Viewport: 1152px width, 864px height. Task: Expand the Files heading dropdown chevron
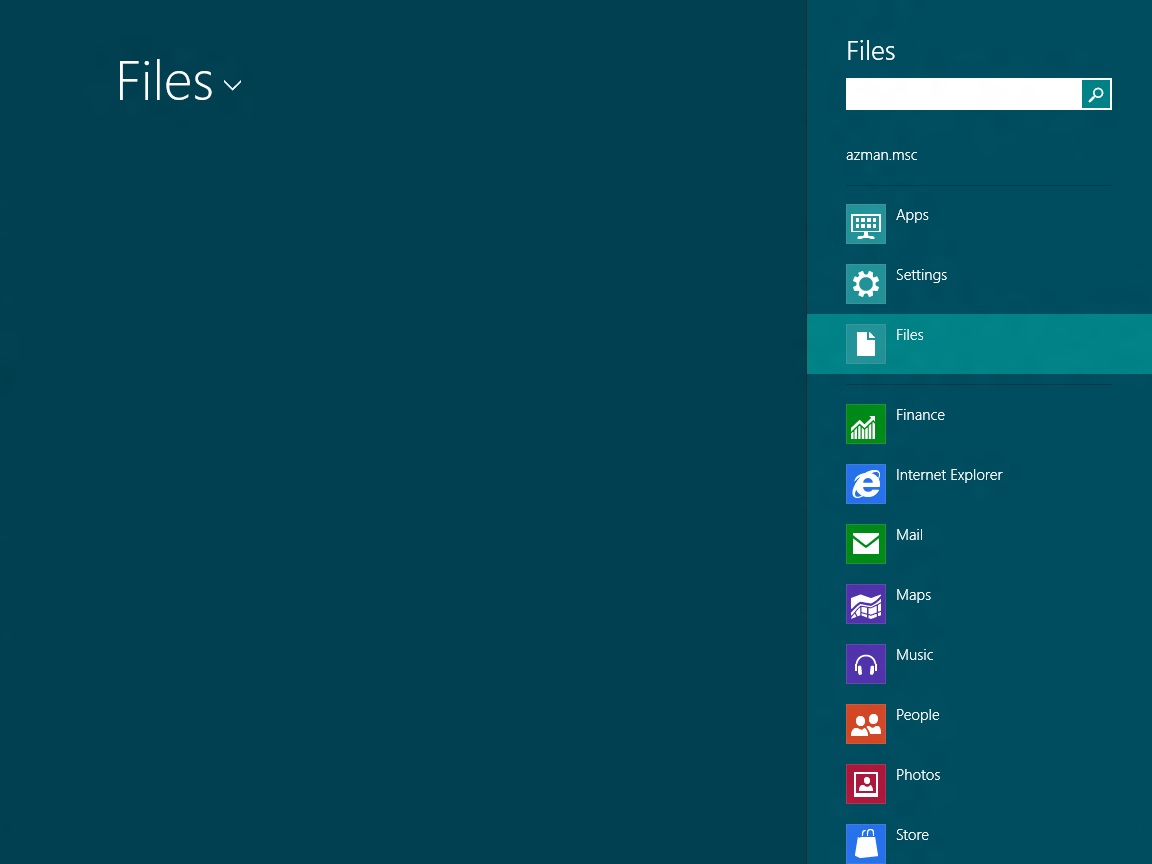232,85
